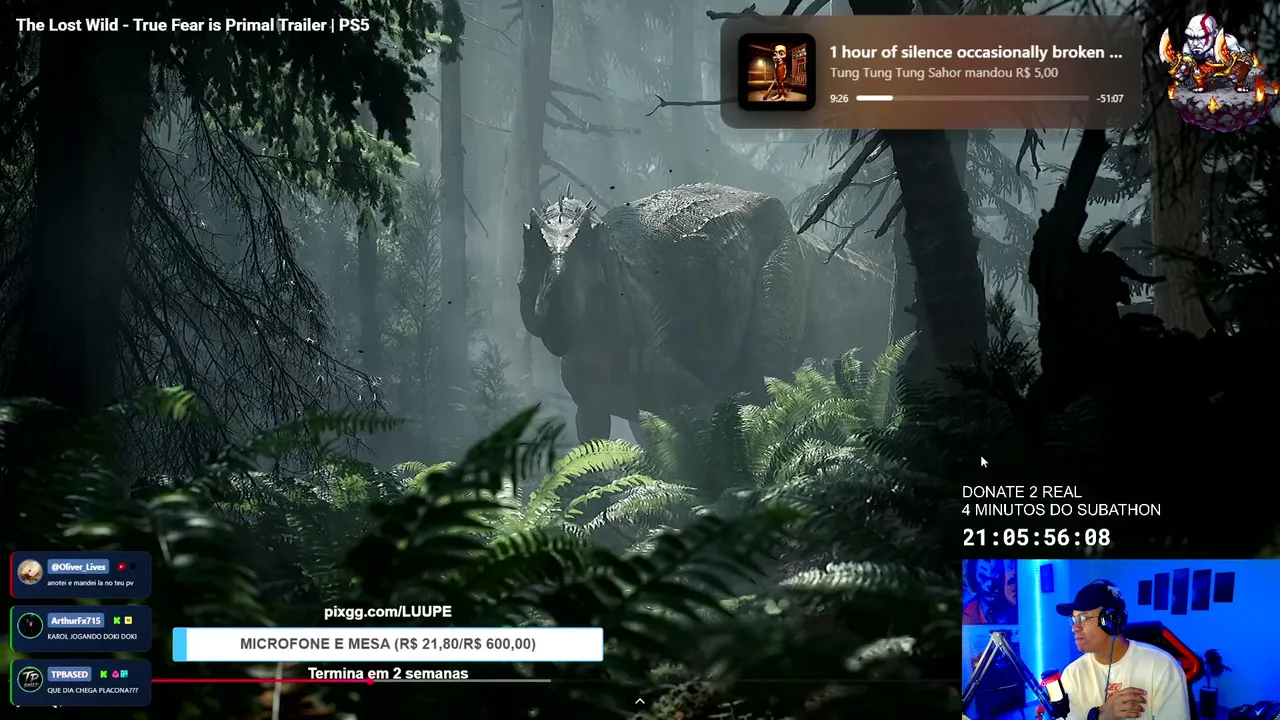Click @Oliver_Lives chat avatar
The image size is (1280, 720).
click(x=30, y=572)
